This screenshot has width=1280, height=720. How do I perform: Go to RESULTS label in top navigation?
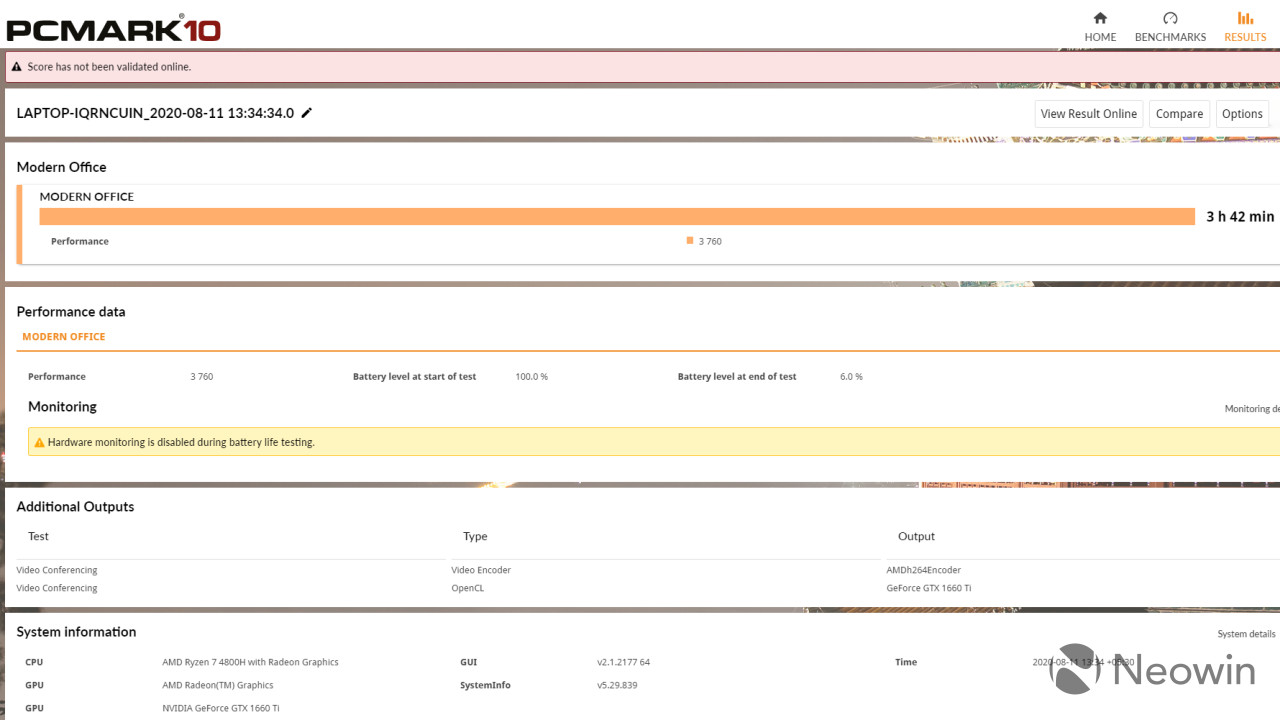tap(1245, 37)
